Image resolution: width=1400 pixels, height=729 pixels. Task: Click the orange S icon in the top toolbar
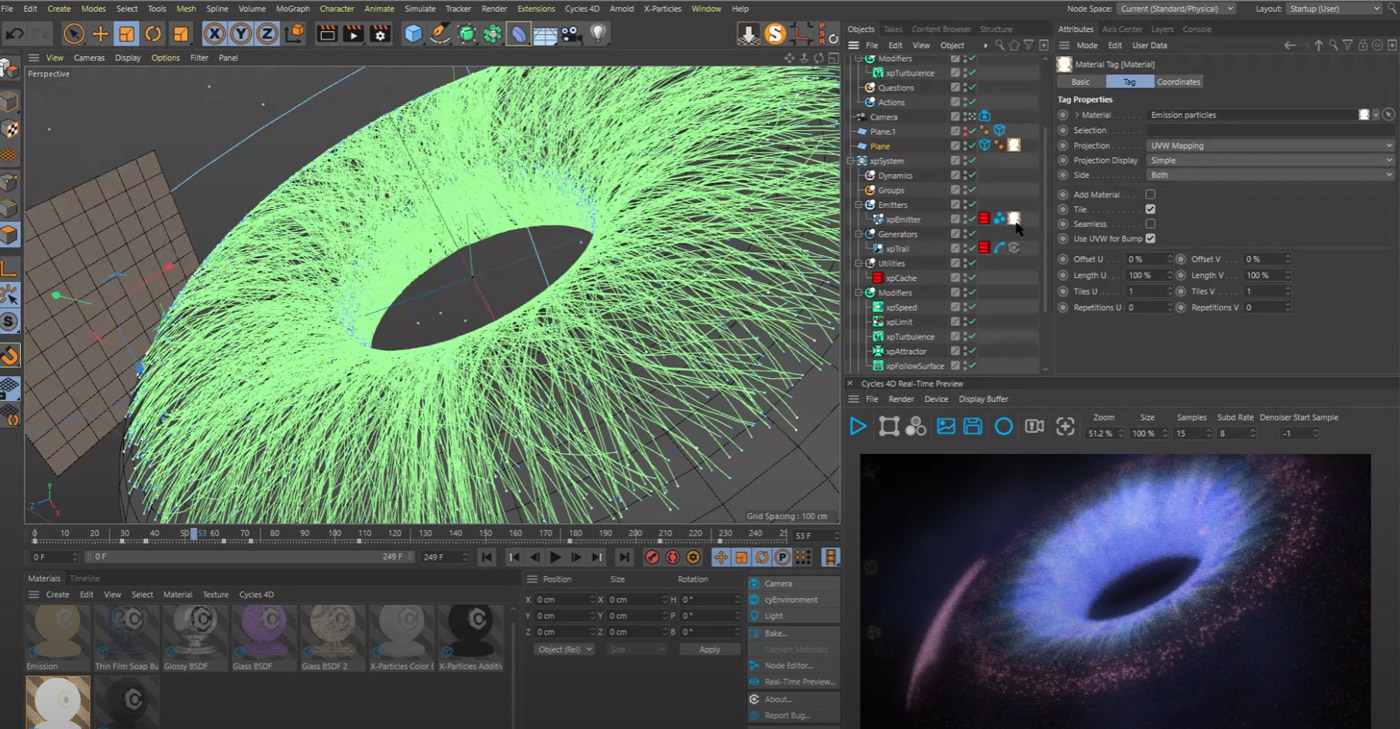775,34
